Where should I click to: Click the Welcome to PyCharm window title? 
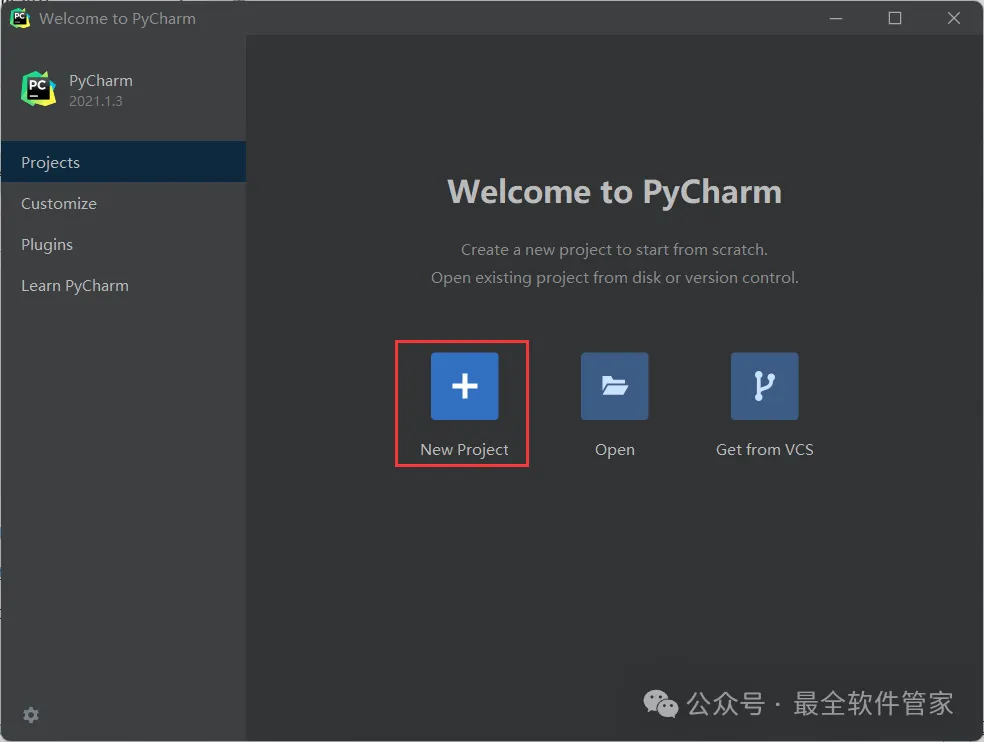click(x=117, y=19)
